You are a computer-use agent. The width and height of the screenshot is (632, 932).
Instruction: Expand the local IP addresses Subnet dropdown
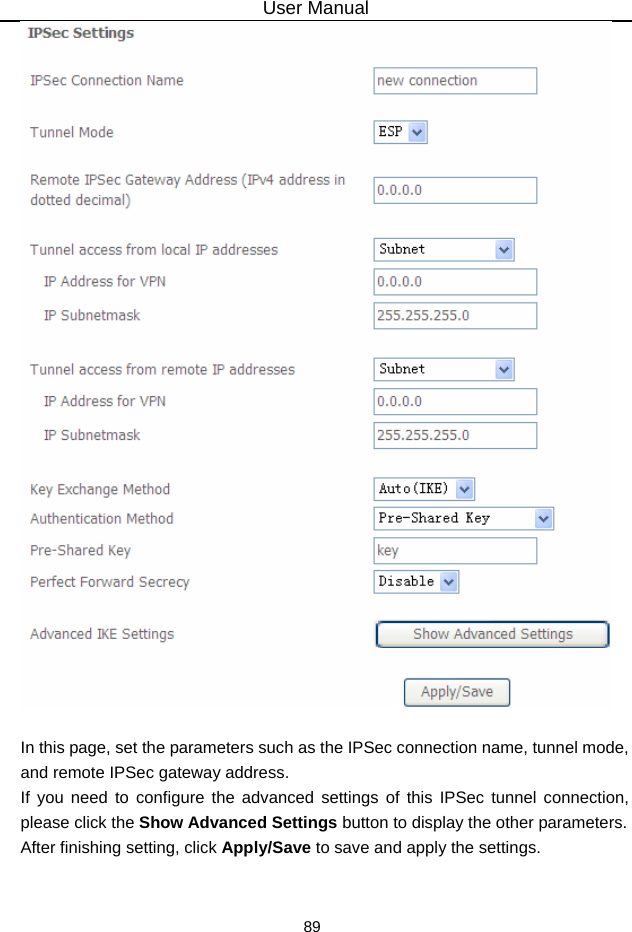click(x=444, y=249)
